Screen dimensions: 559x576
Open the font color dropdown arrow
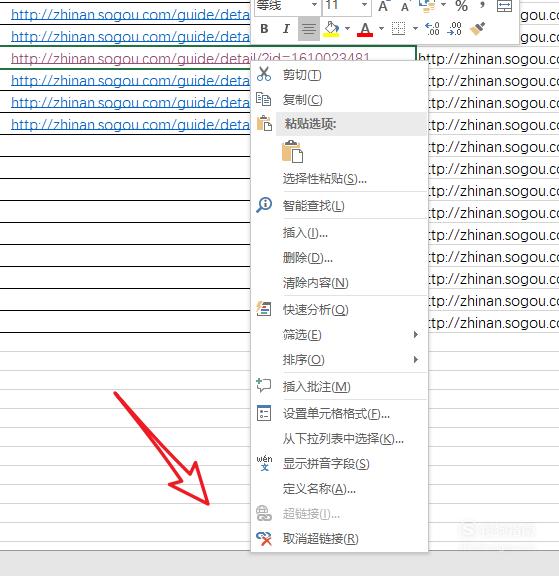(381, 28)
